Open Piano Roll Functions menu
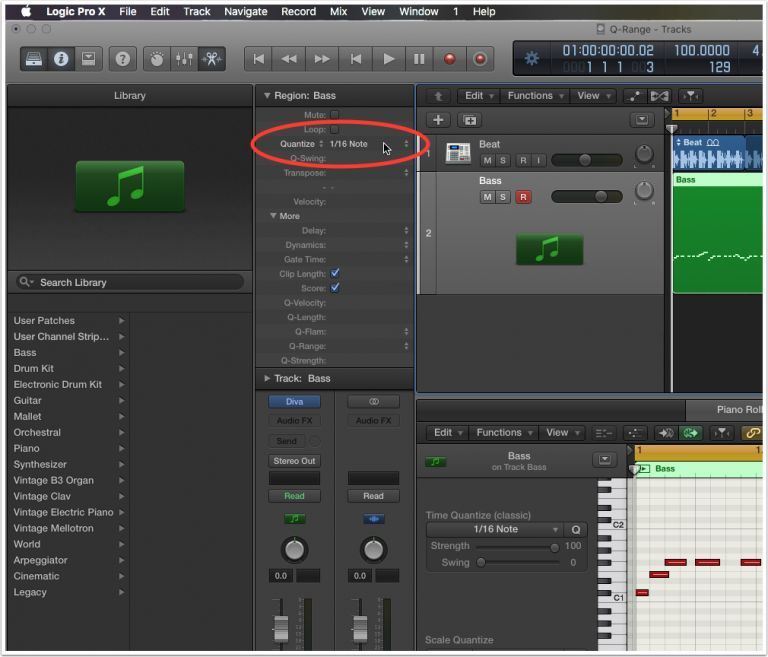Viewport: 768px width, 657px height. tap(504, 433)
